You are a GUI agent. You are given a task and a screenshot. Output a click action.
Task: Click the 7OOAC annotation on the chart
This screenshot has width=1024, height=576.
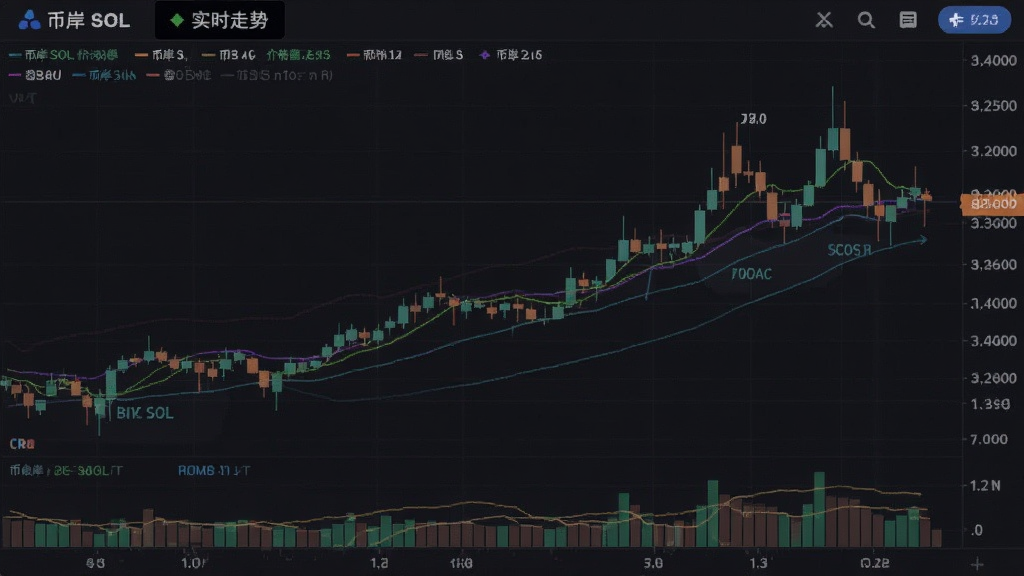click(751, 274)
